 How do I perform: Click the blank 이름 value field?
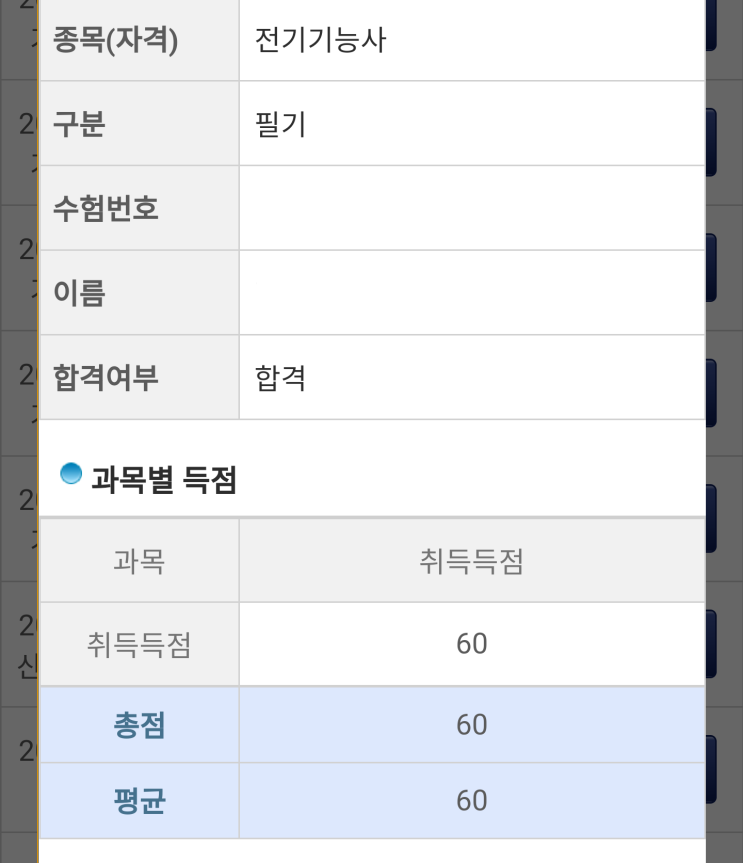(471, 292)
